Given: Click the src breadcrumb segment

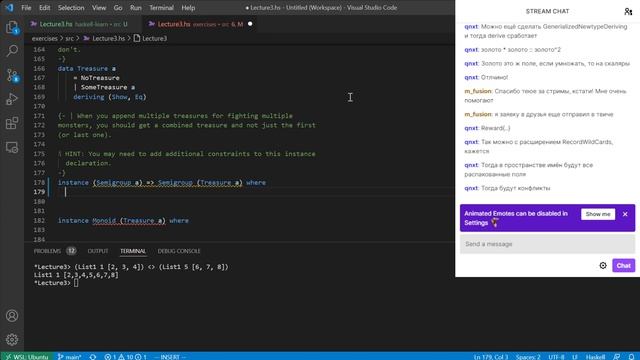Looking at the screenshot, I should point(70,38).
